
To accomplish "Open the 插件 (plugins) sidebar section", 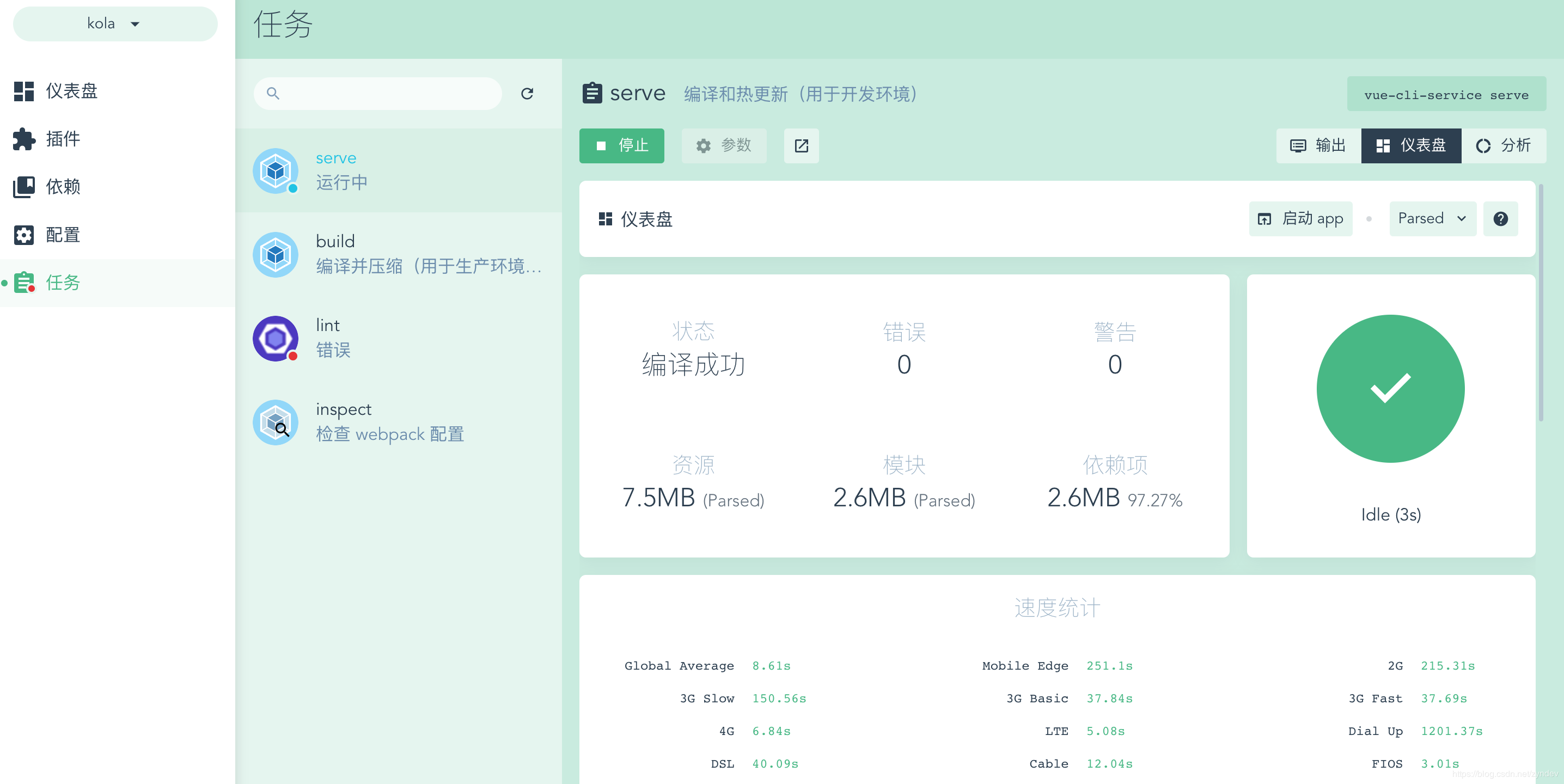I will click(x=63, y=139).
